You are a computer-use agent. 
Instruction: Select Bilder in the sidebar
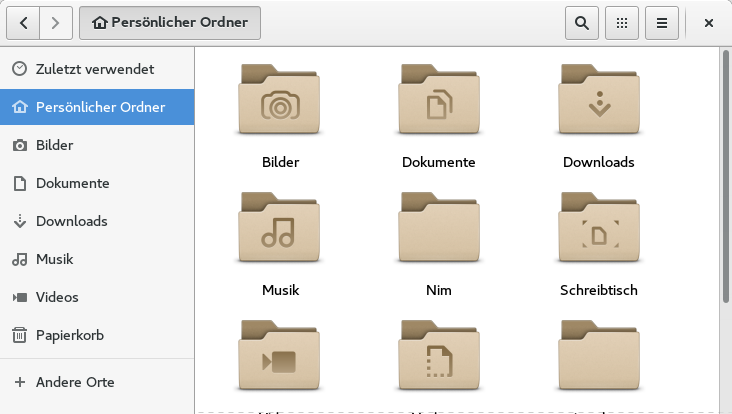point(55,145)
